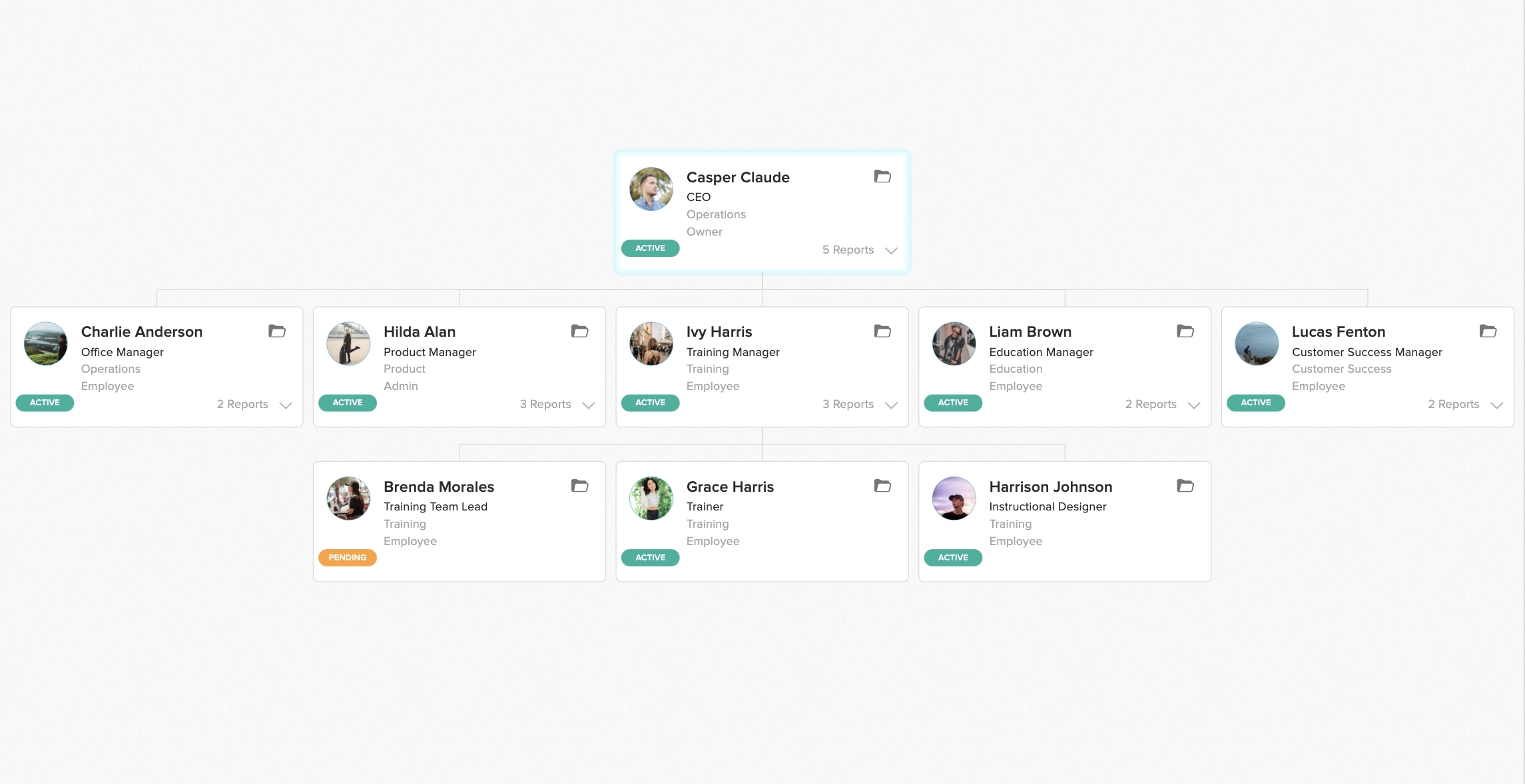1525x784 pixels.
Task: Open Ivy Harris's folder icon
Action: click(x=882, y=331)
